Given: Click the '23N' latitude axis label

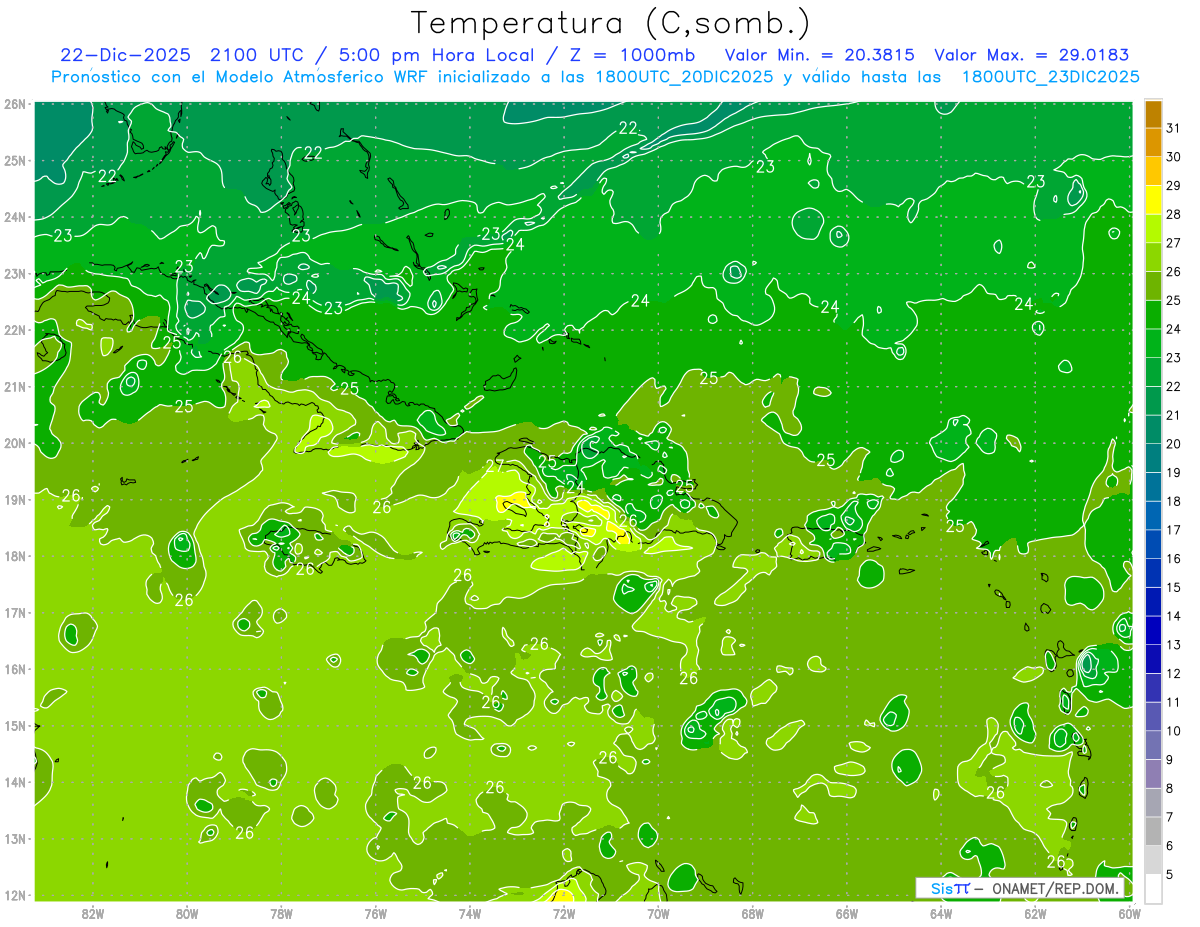Looking at the screenshot, I should pyautogui.click(x=15, y=273).
